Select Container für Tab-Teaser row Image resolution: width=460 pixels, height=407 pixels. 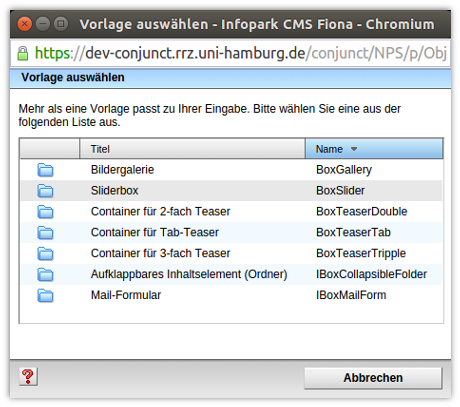231,233
